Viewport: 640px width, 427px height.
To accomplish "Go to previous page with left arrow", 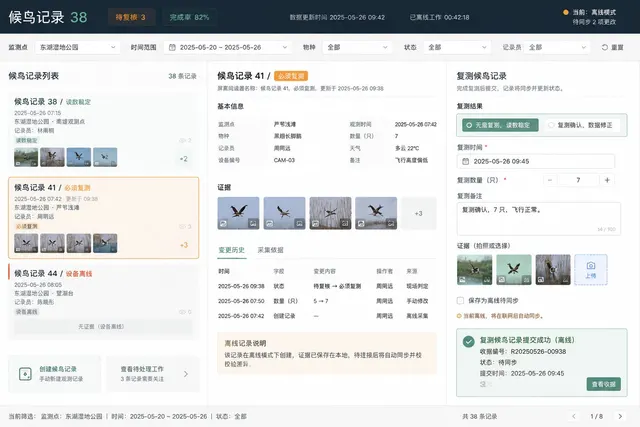I will click(573, 416).
